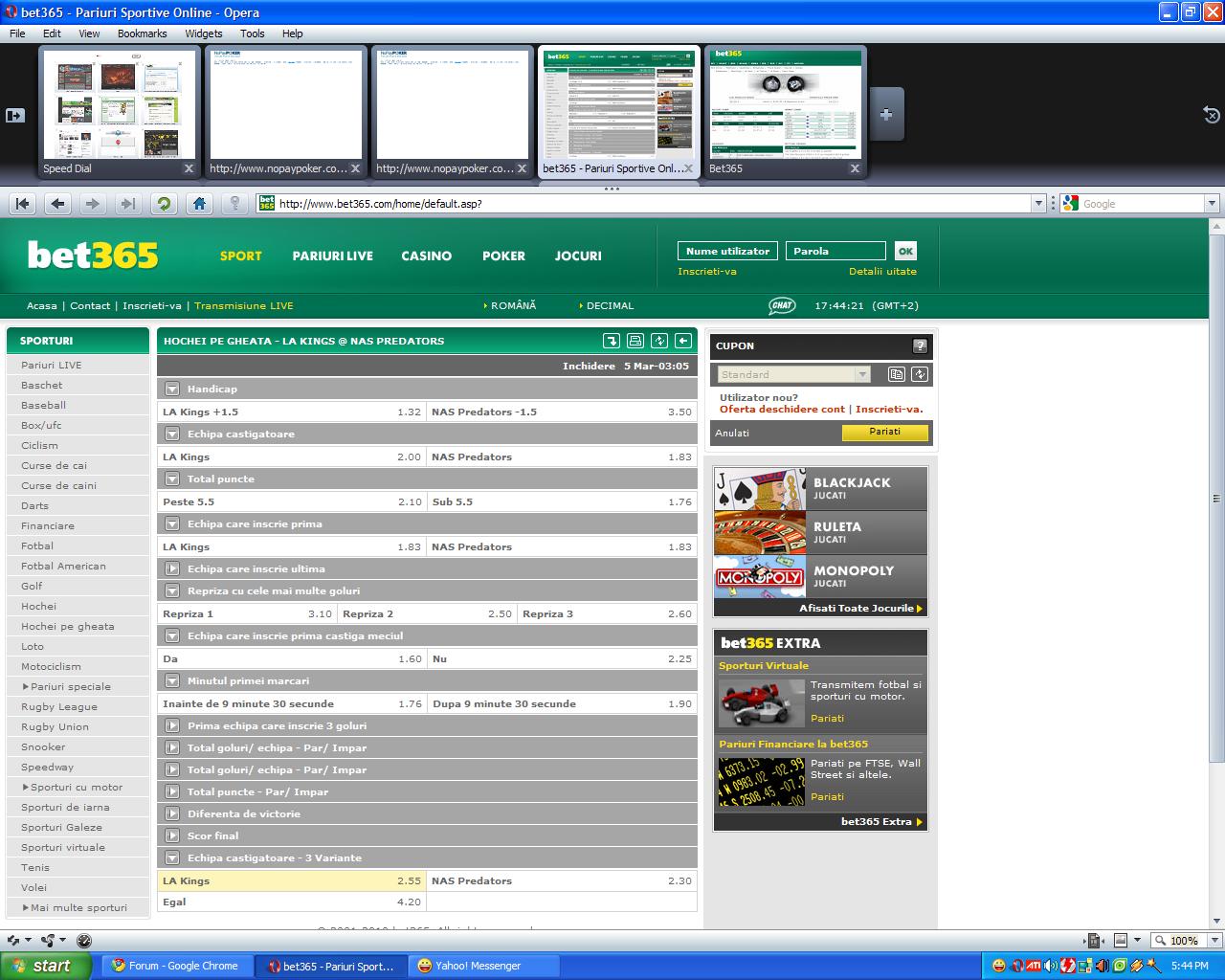The height and width of the screenshot is (980, 1225).
Task: Click the fast forward navigation button
Action: tap(127, 203)
